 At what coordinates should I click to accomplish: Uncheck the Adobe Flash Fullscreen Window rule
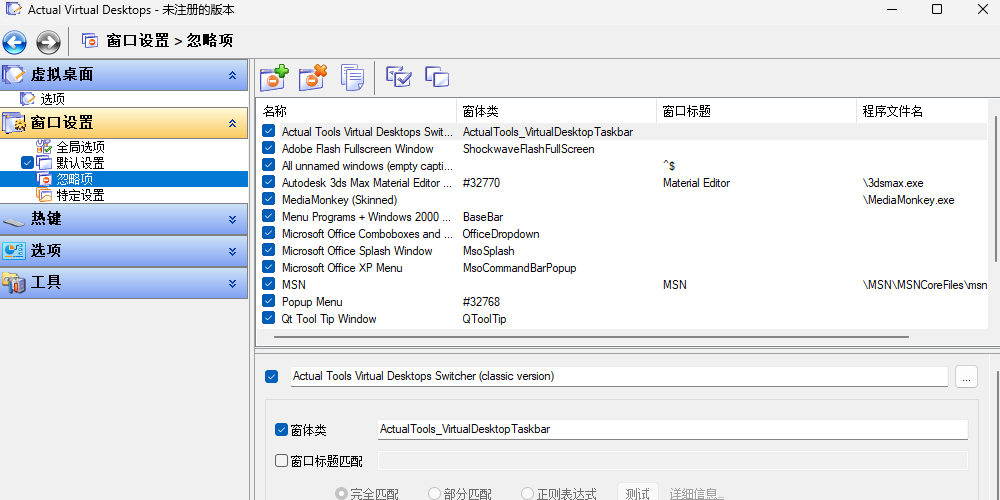pyautogui.click(x=268, y=149)
